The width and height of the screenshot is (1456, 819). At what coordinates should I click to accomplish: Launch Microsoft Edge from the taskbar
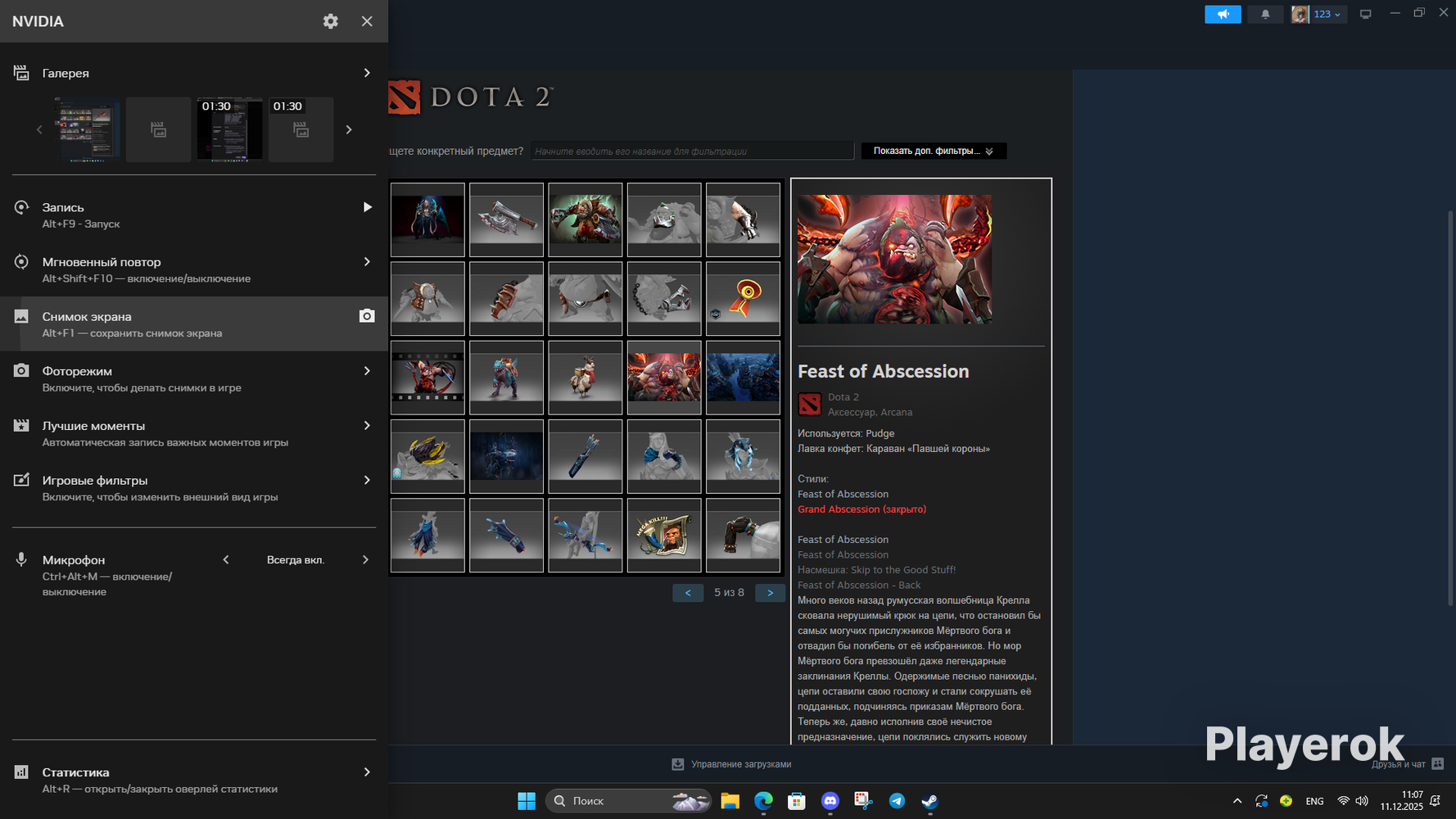click(x=763, y=801)
